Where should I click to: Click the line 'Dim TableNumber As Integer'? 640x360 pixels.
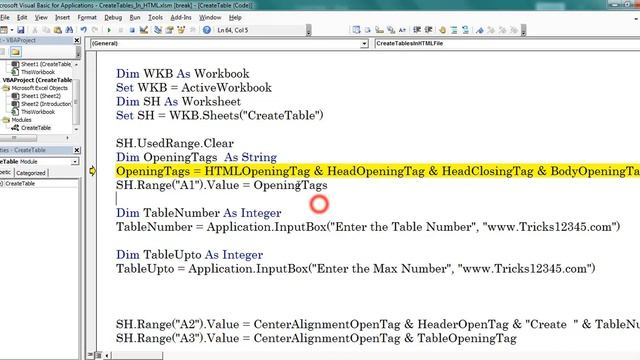(x=198, y=213)
